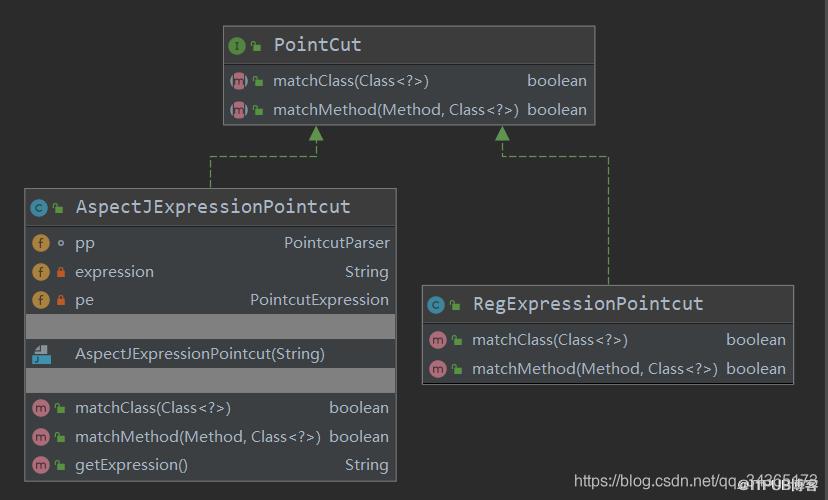The width and height of the screenshot is (828, 500).
Task: Select the RegExpressionPointcut class title
Action: (x=588, y=304)
